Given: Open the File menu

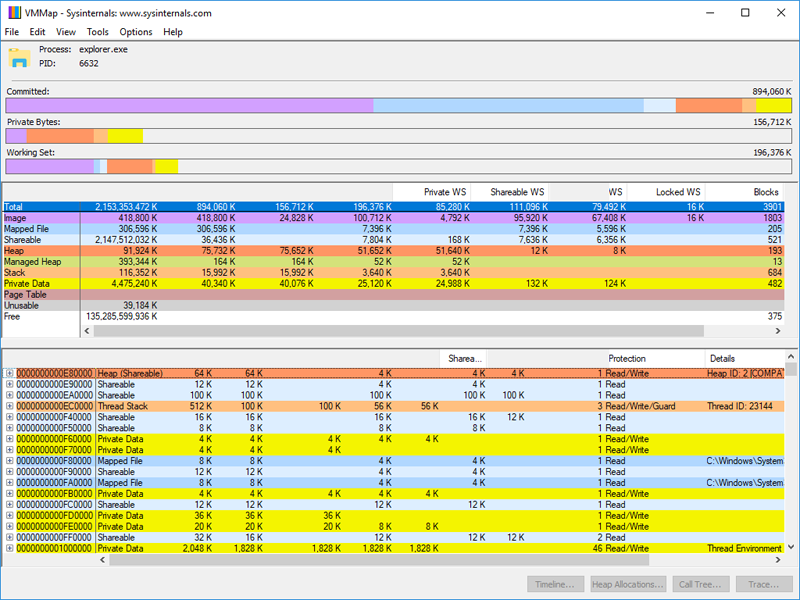Looking at the screenshot, I should pyautogui.click(x=12, y=32).
